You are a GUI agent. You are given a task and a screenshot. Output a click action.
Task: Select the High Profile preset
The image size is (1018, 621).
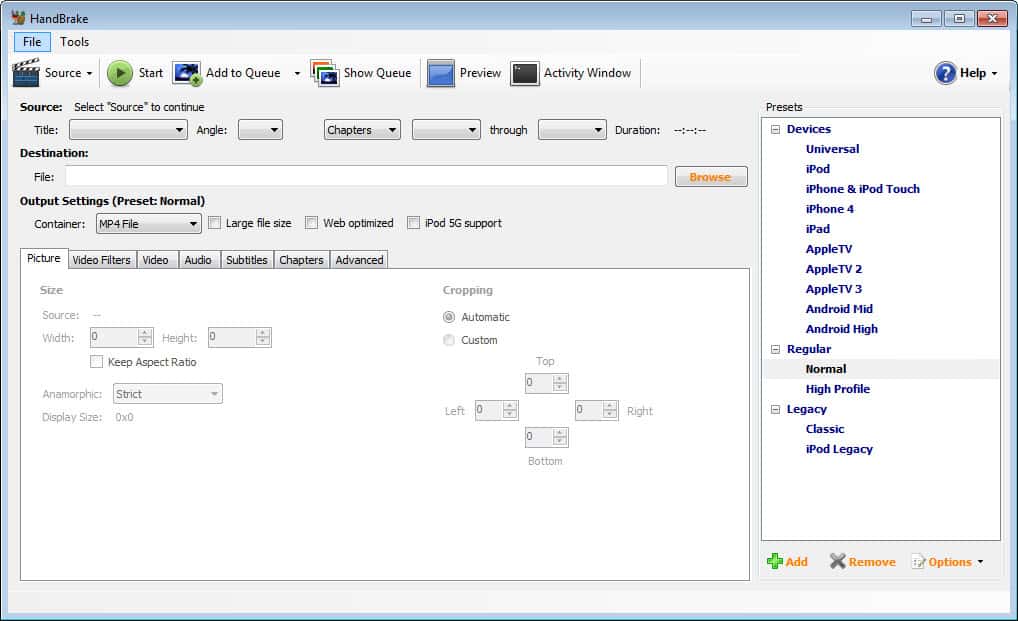coord(838,389)
